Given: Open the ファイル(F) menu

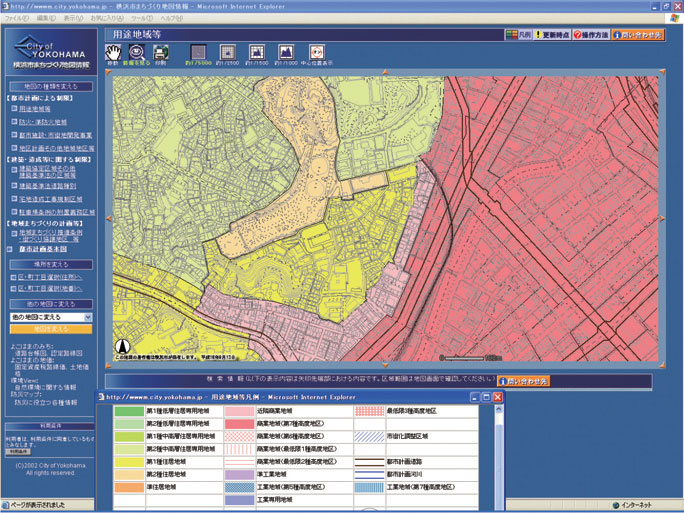Looking at the screenshot, I should coord(16,18).
